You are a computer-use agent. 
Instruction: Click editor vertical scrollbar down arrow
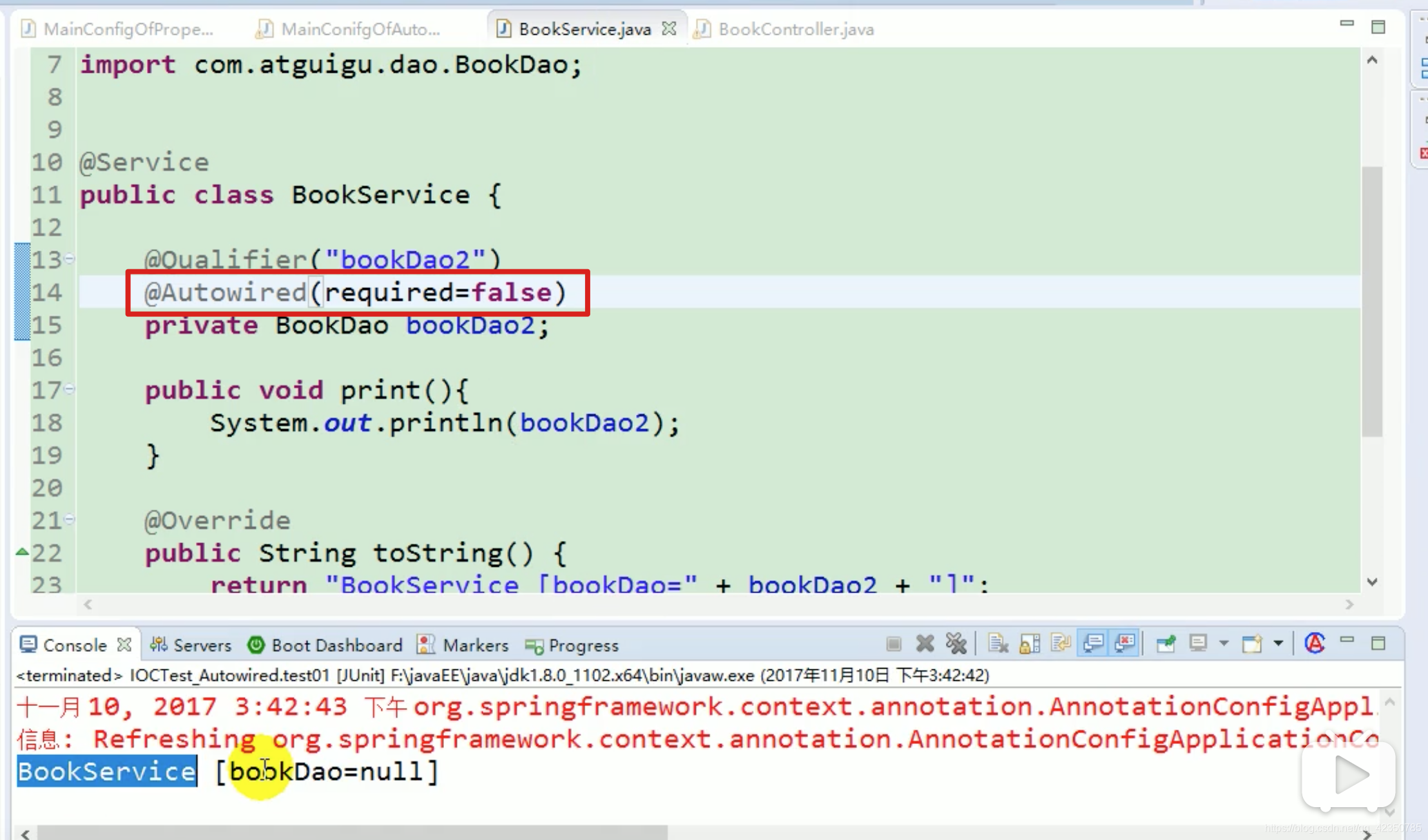tap(1372, 582)
